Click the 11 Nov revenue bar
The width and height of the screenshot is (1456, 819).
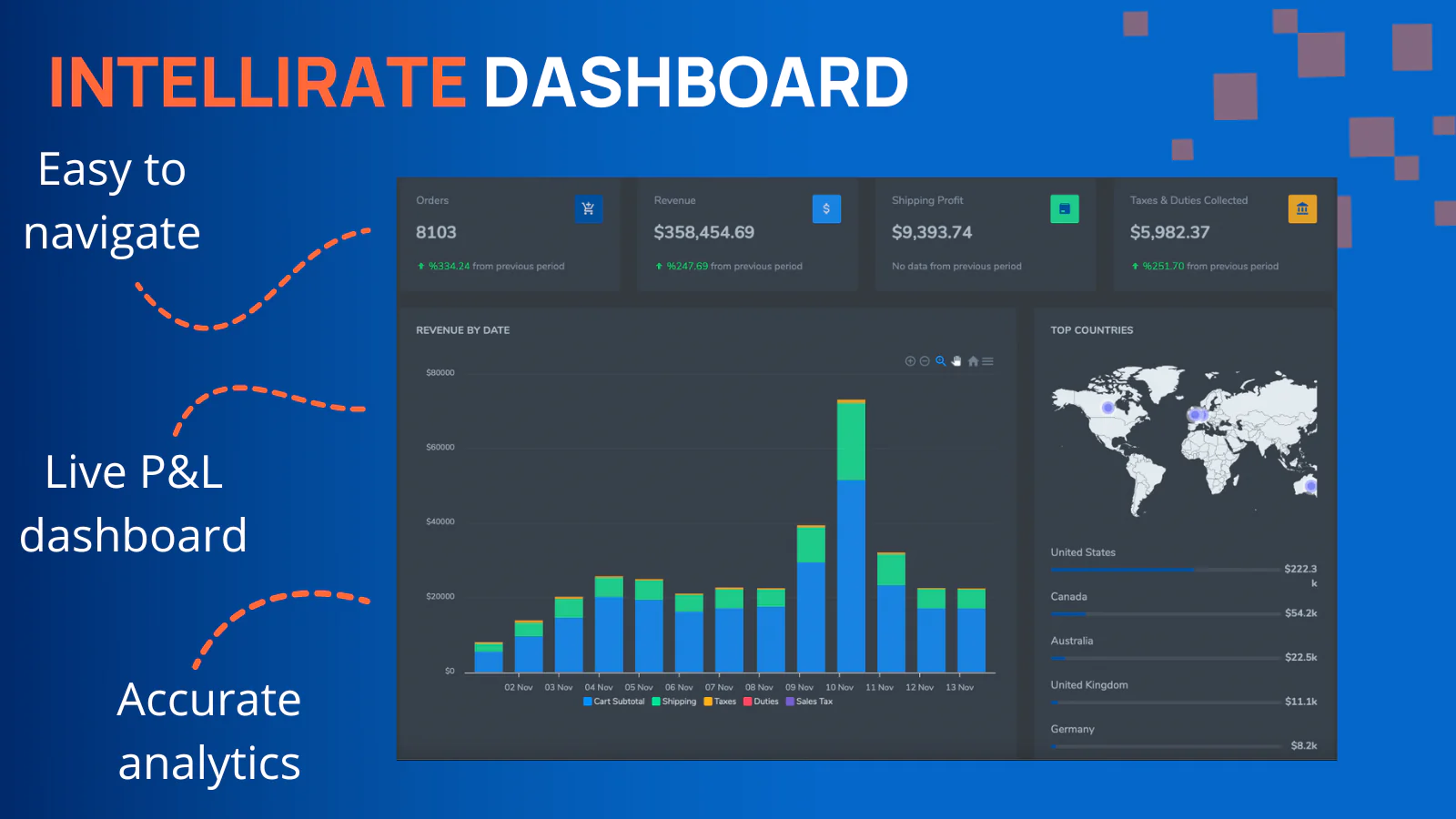[891, 612]
